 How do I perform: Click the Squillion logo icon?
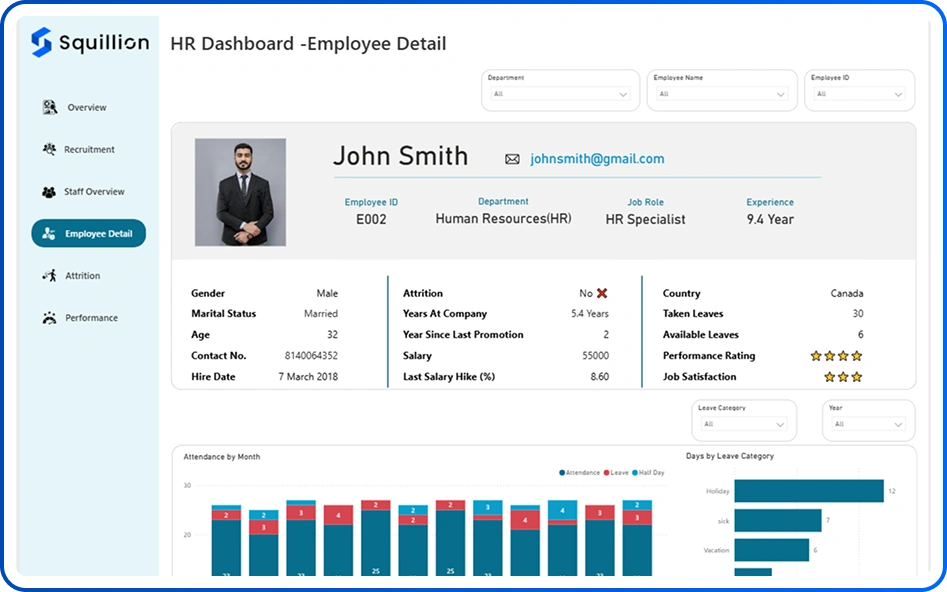(42, 42)
